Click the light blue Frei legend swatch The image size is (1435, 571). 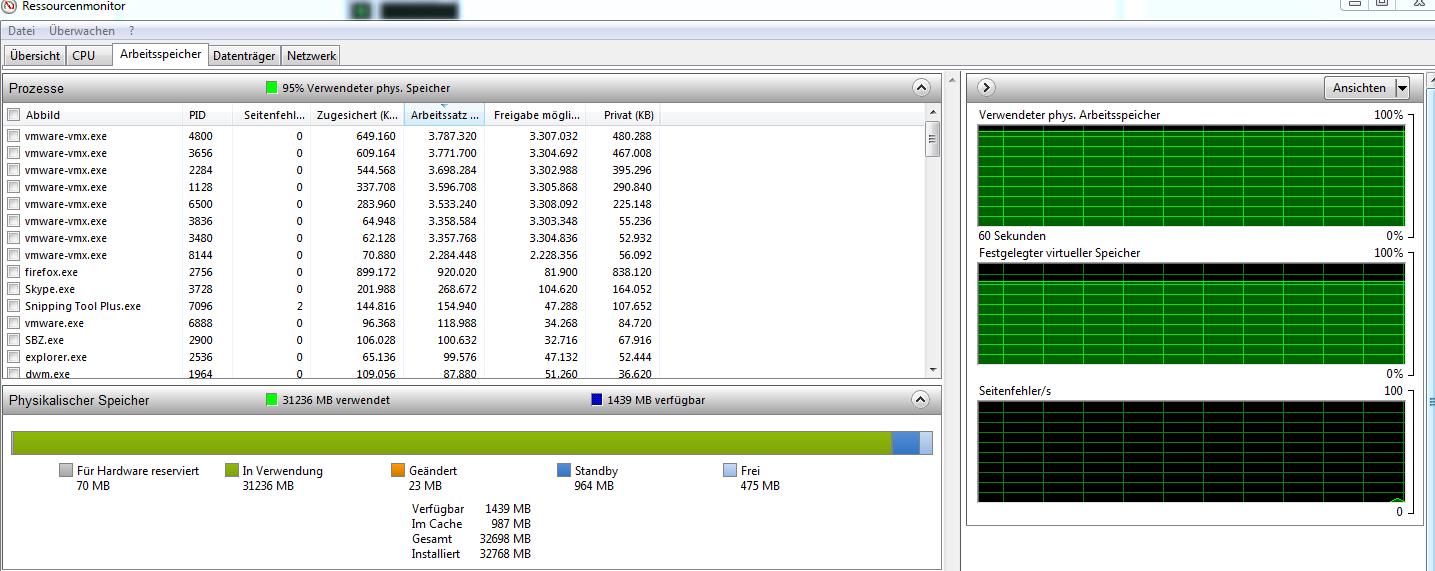click(x=730, y=470)
